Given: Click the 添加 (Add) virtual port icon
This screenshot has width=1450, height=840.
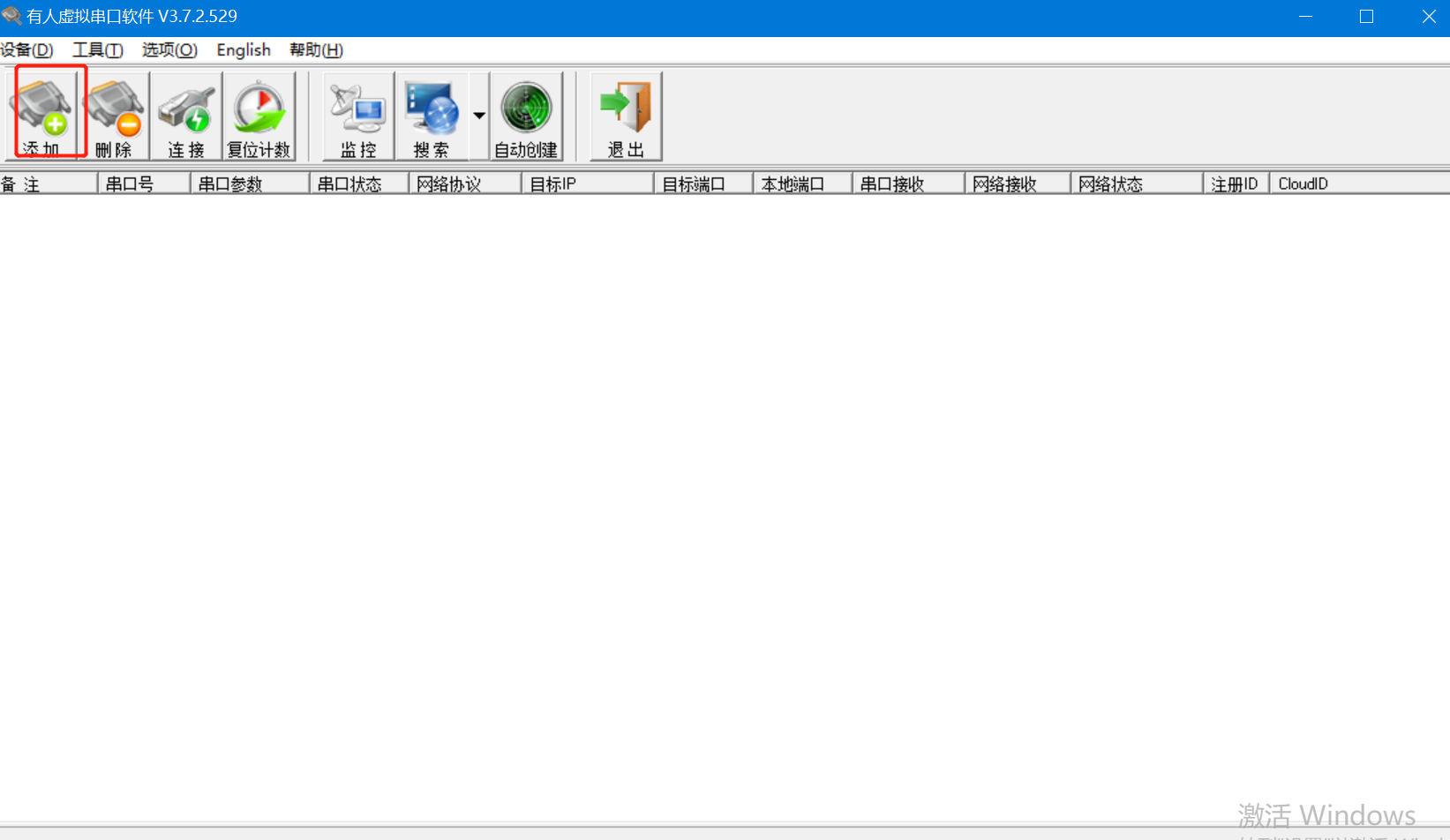Looking at the screenshot, I should coord(41,115).
